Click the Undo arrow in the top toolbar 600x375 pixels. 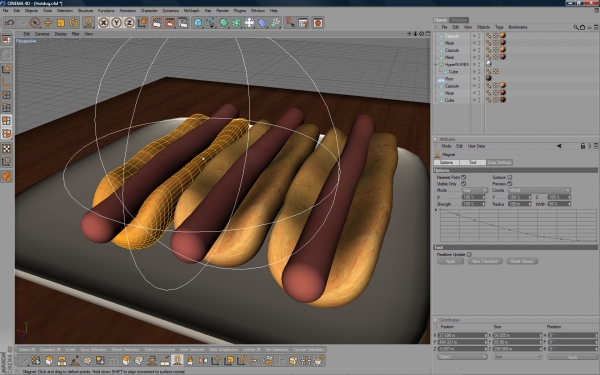(x=9, y=23)
